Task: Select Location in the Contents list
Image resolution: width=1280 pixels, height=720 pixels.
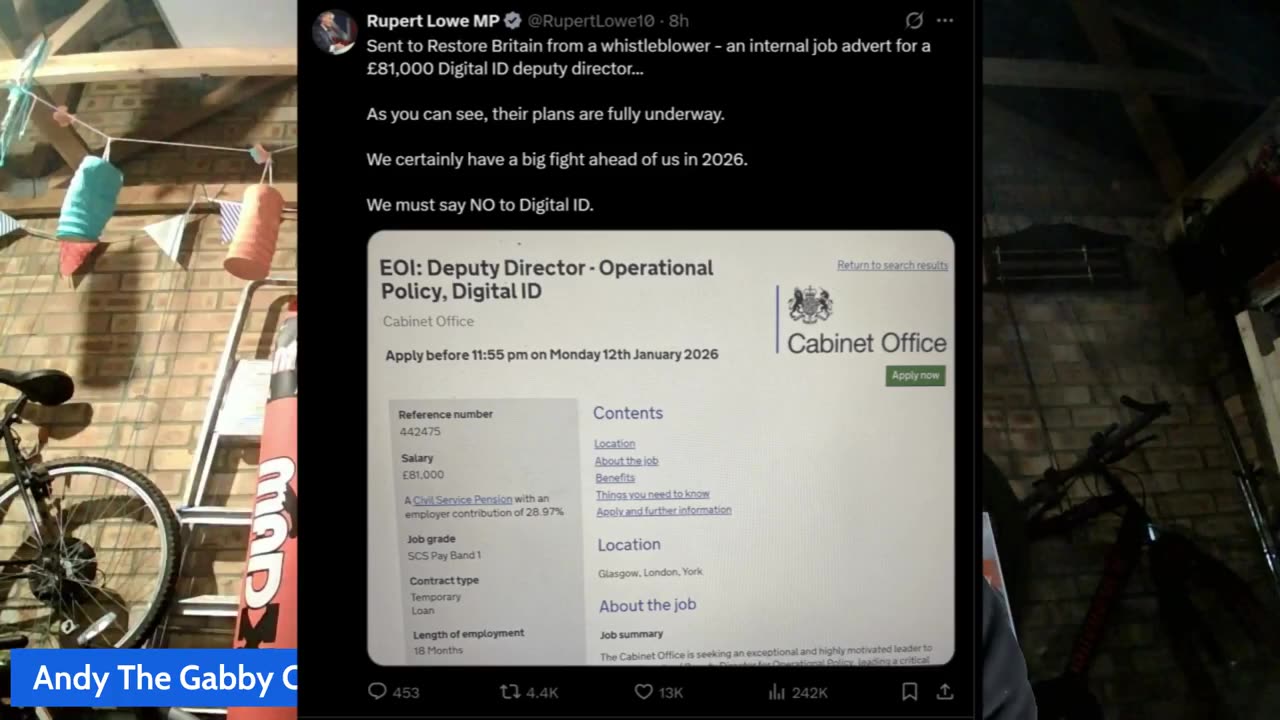Action: pyautogui.click(x=614, y=444)
